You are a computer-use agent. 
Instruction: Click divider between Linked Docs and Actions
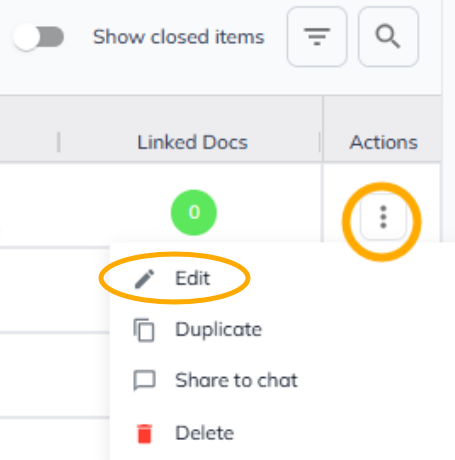point(320,142)
